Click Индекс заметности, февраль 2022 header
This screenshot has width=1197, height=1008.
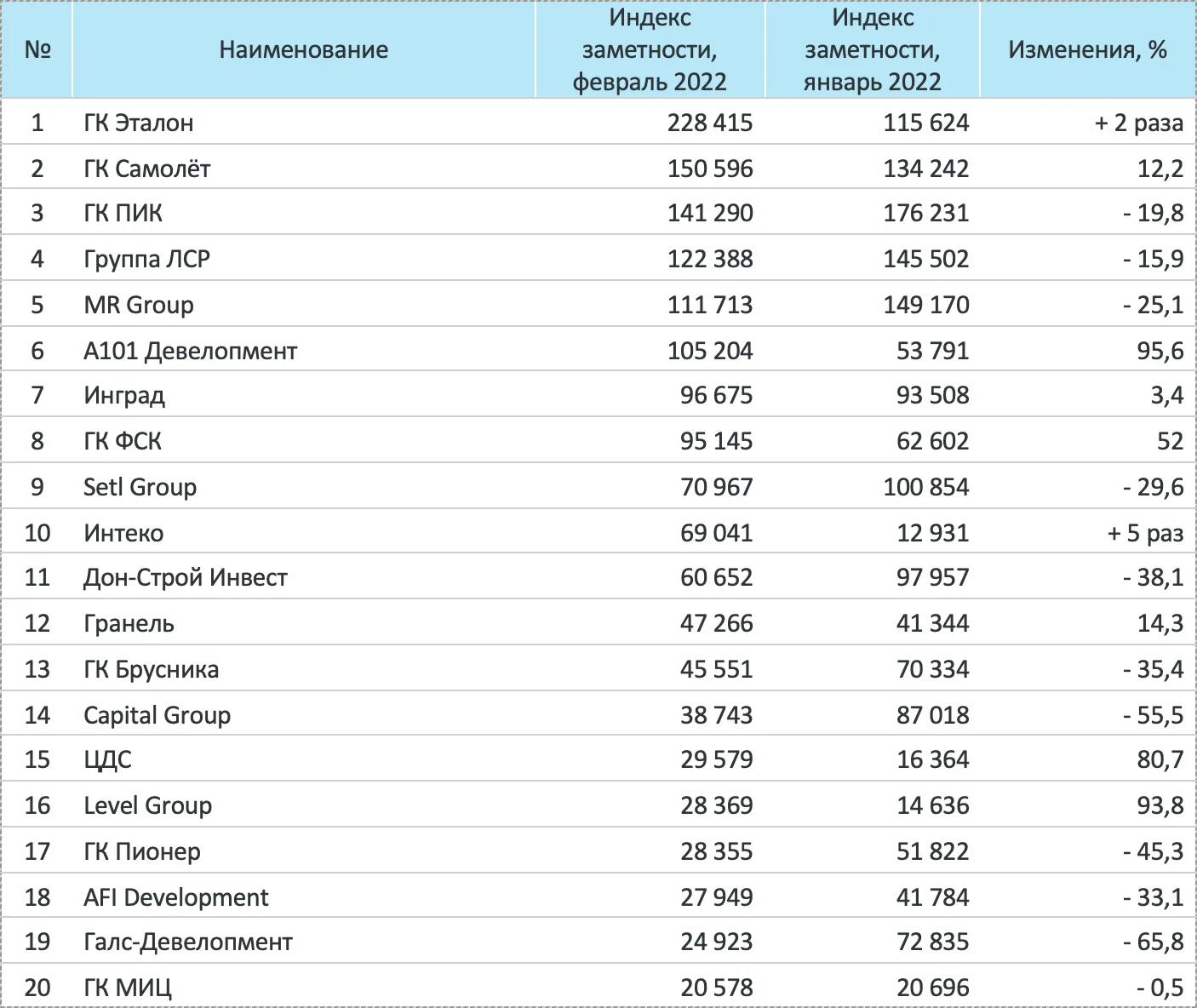[x=650, y=50]
